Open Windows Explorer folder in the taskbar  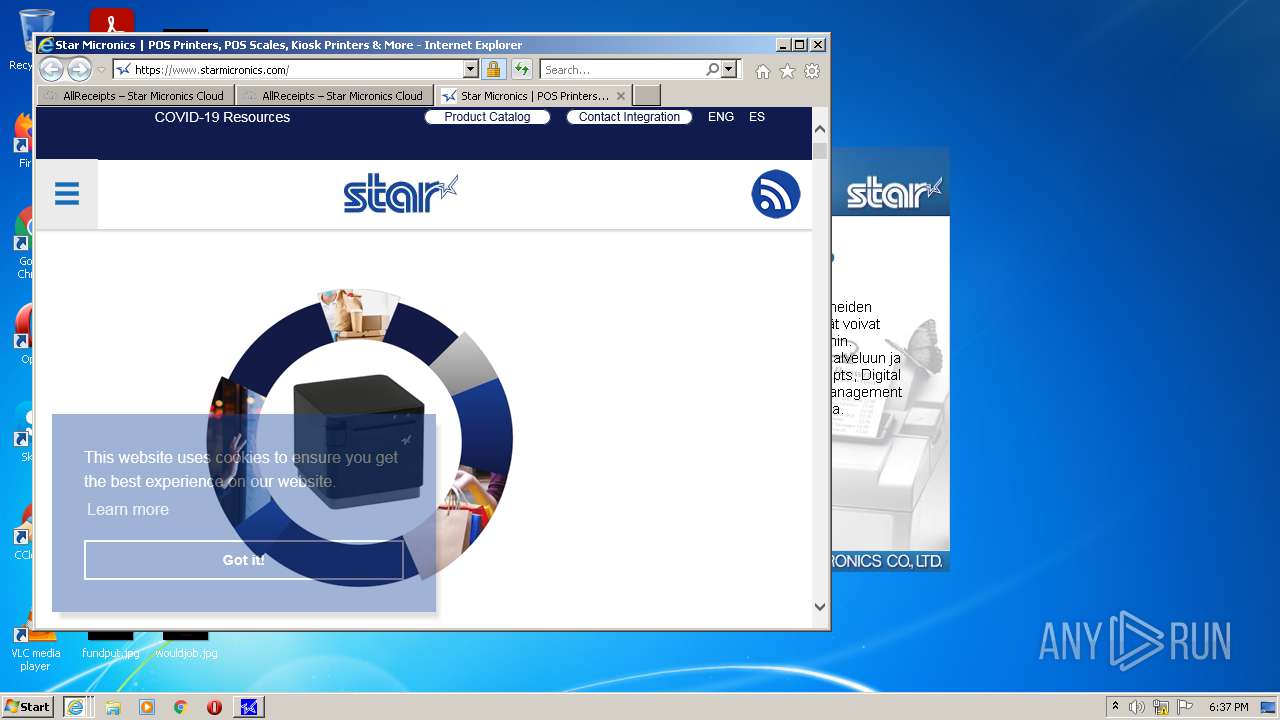click(113, 707)
